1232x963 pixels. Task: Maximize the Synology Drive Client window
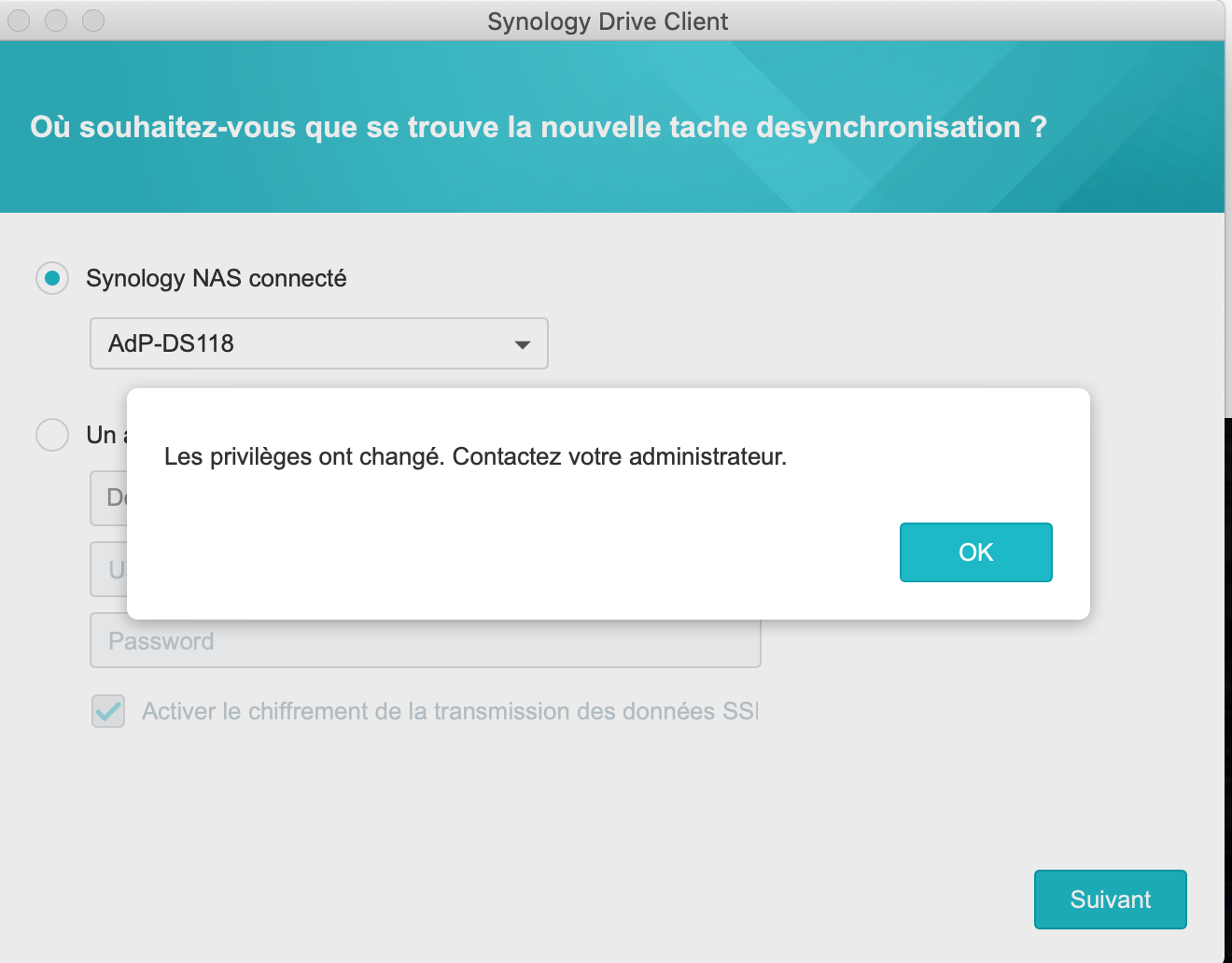93,21
